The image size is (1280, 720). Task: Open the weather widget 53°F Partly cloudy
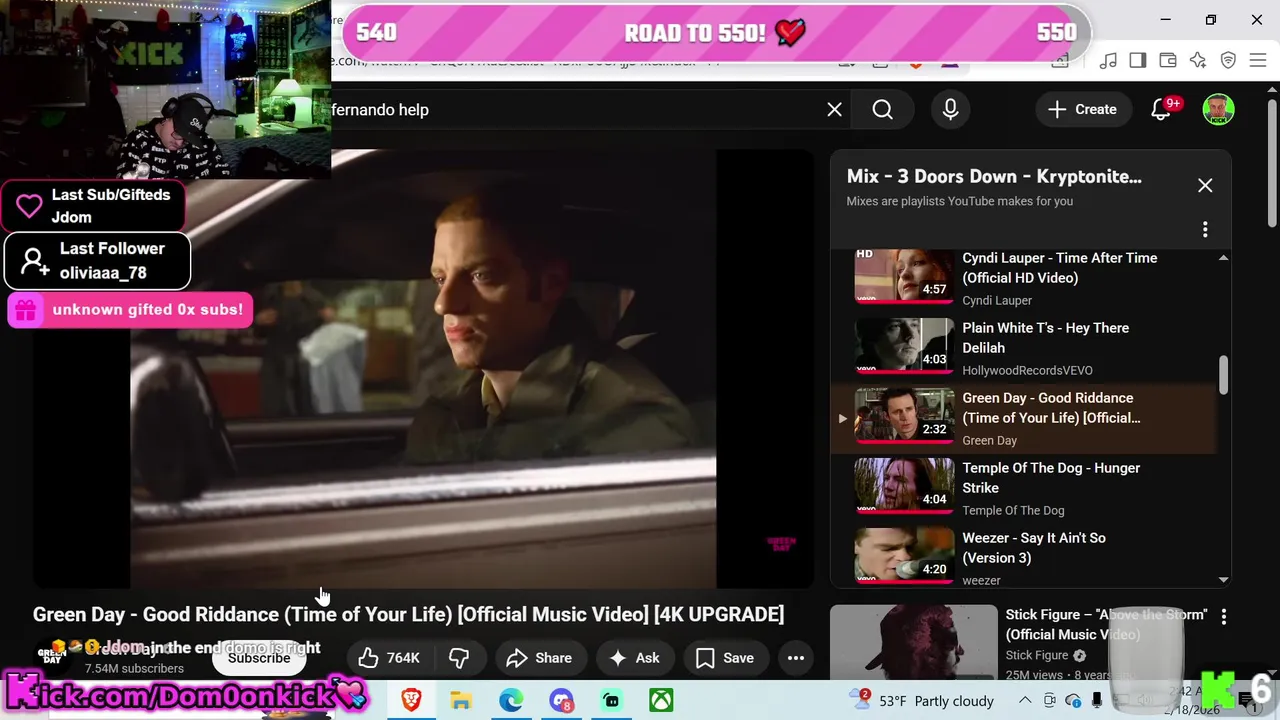pyautogui.click(x=922, y=701)
